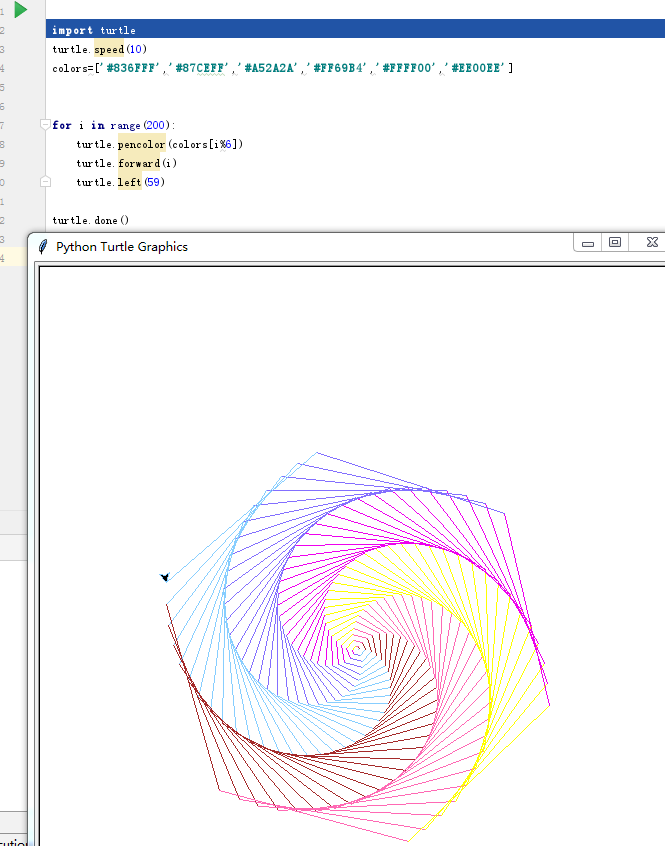This screenshot has height=846, width=665.
Task: Click the pencolor method call
Action: (x=141, y=144)
